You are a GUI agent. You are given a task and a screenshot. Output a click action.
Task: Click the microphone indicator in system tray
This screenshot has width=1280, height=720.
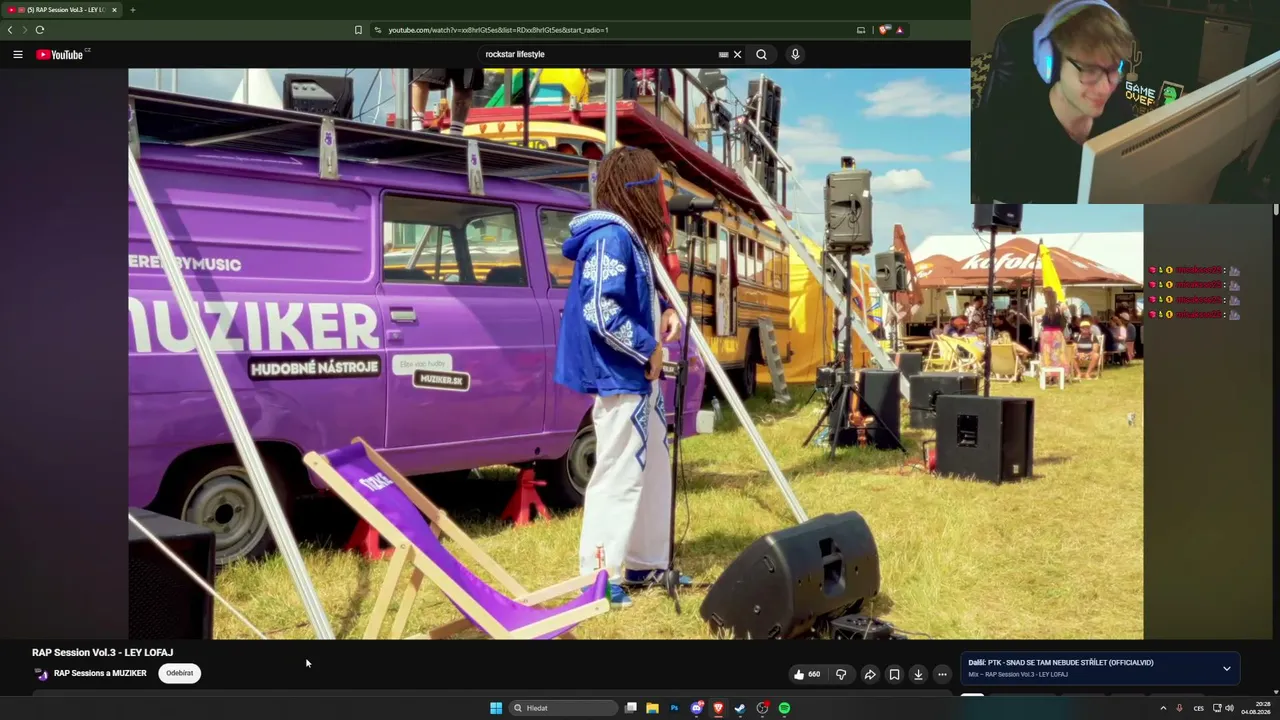pos(1179,708)
